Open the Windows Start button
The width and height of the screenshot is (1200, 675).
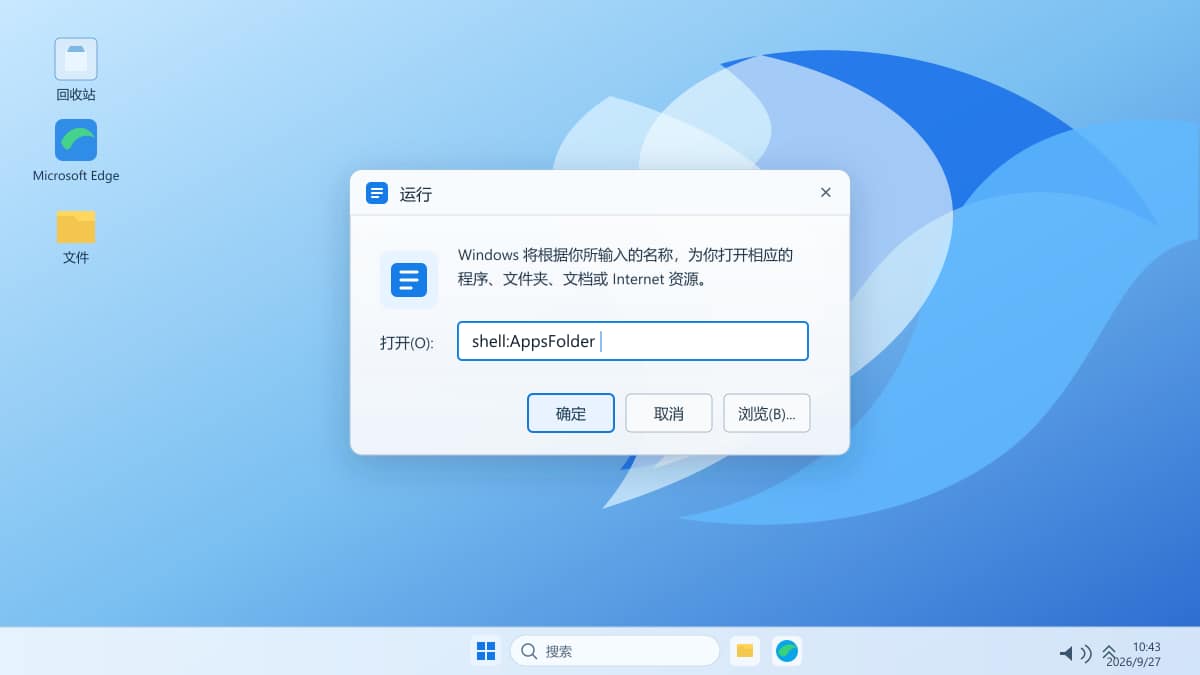point(486,651)
